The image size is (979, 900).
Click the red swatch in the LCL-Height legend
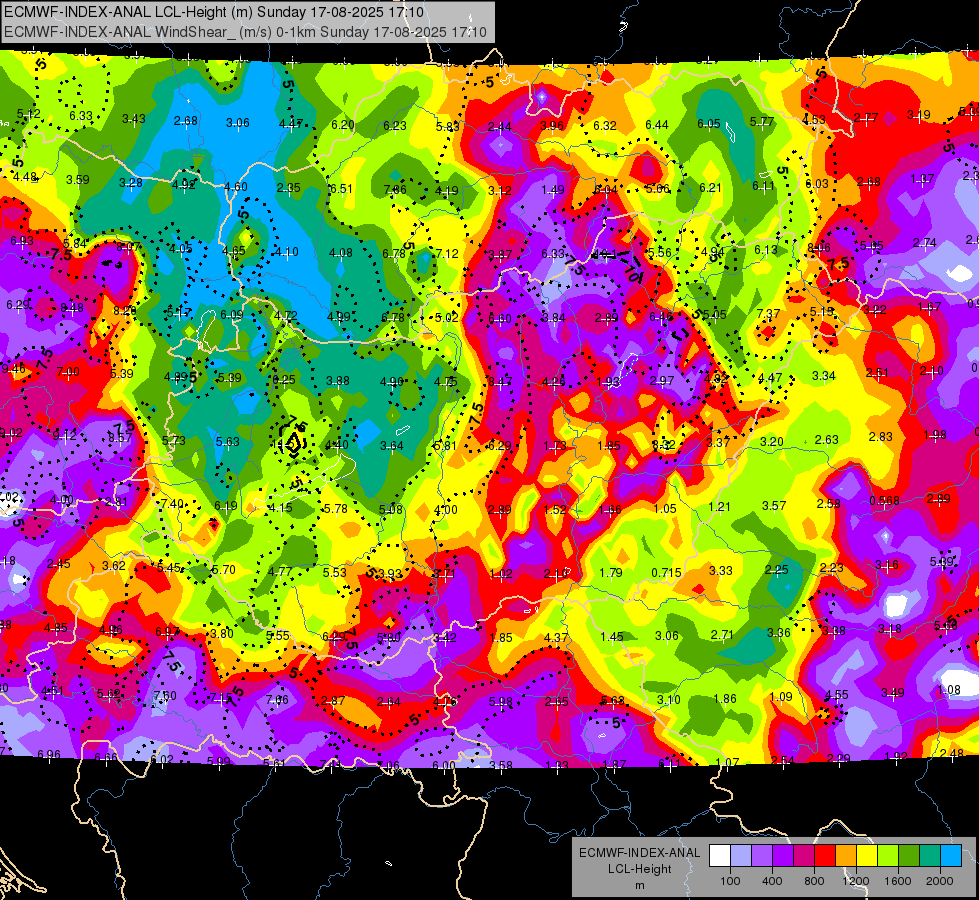(x=825, y=856)
